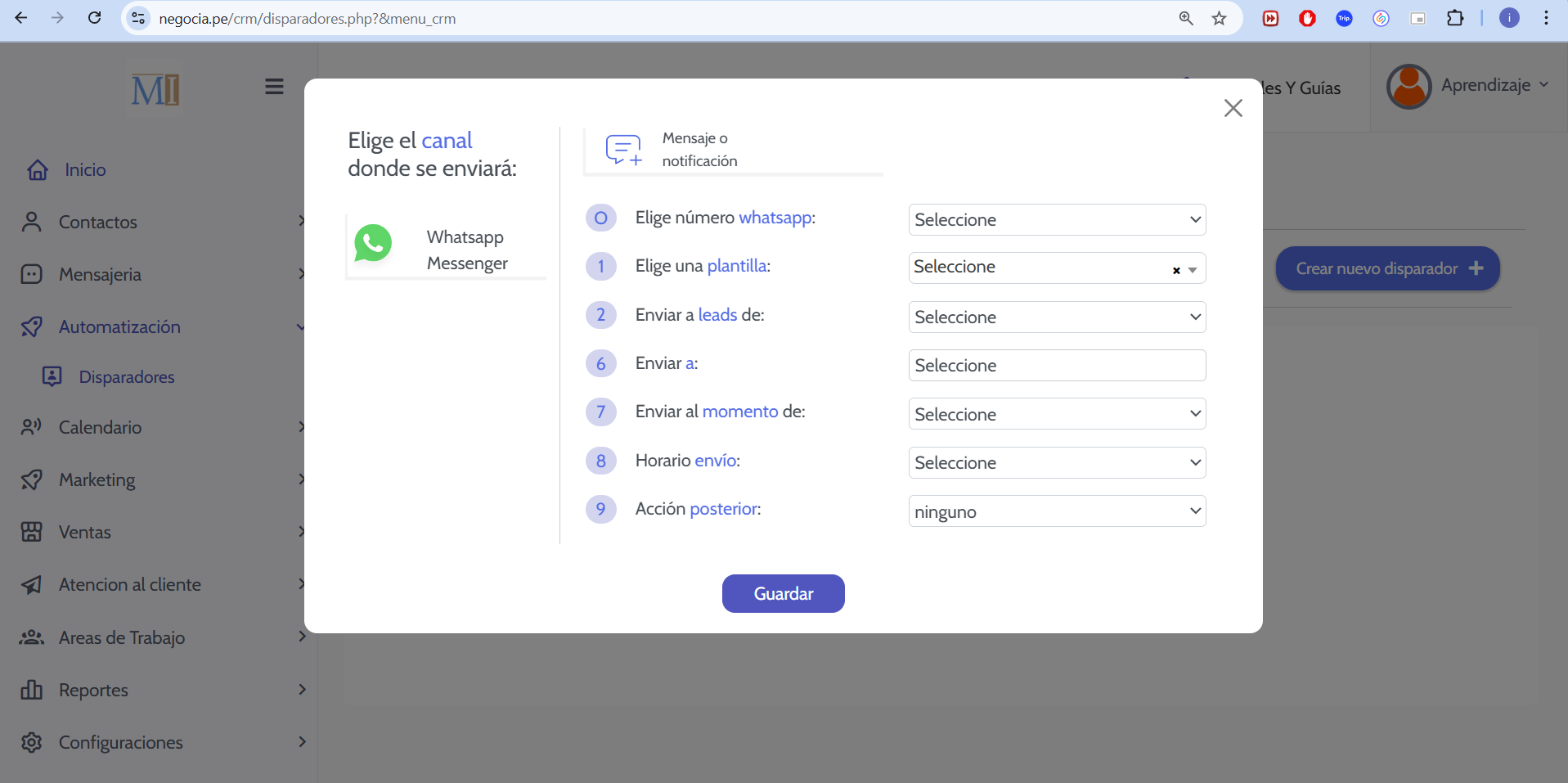Open the 'Horario envío' dropdown

(1056, 463)
